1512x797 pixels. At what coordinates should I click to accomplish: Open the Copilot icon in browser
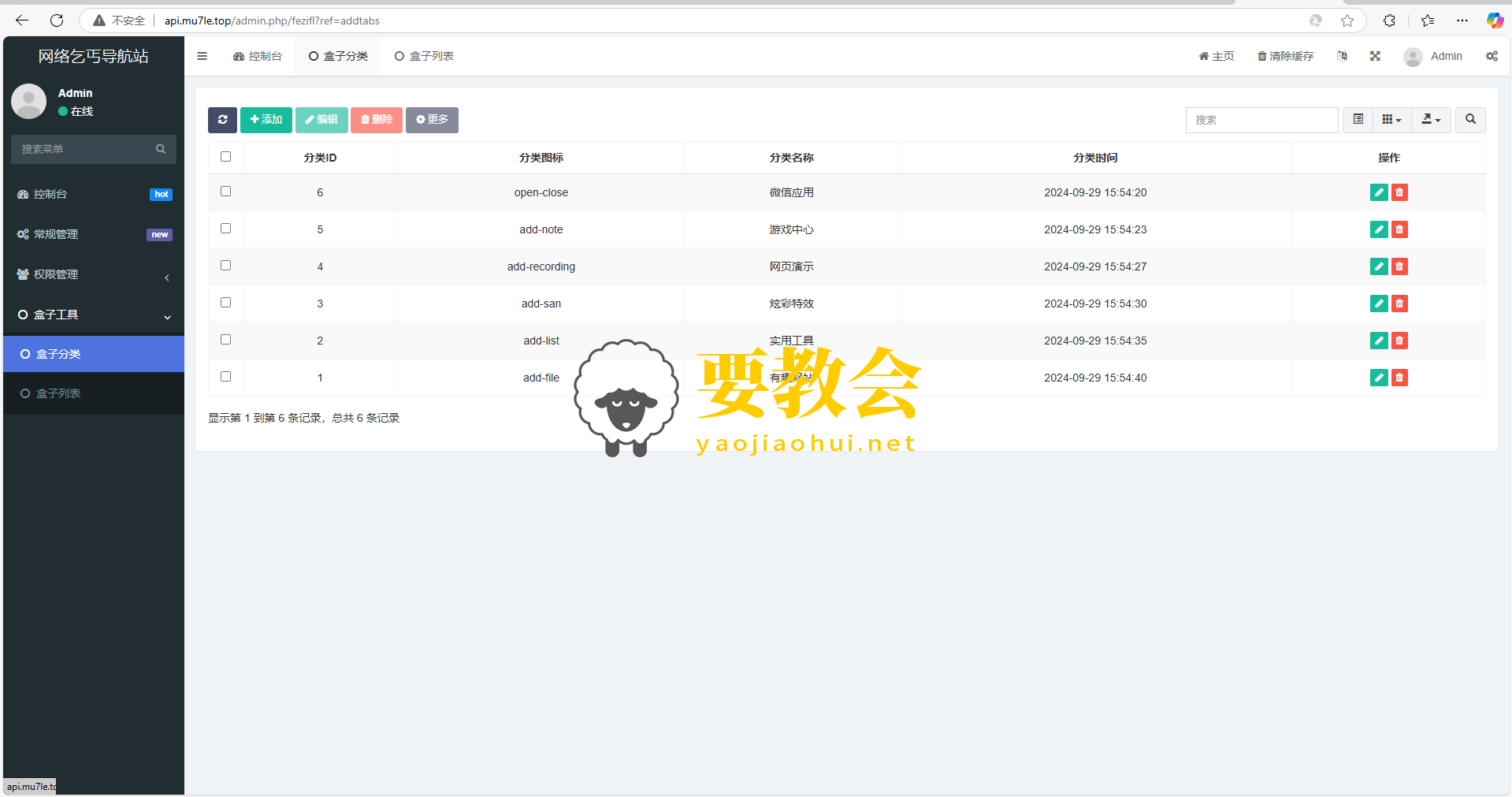[1495, 20]
